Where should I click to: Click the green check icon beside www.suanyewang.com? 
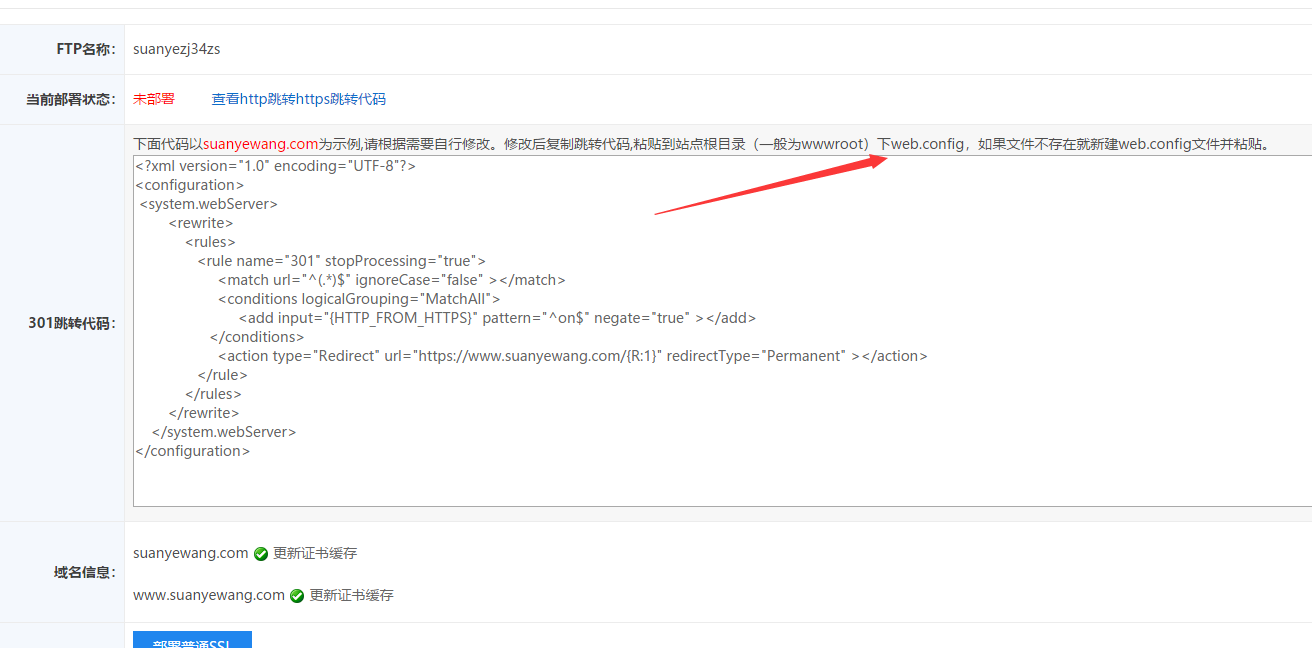297,596
